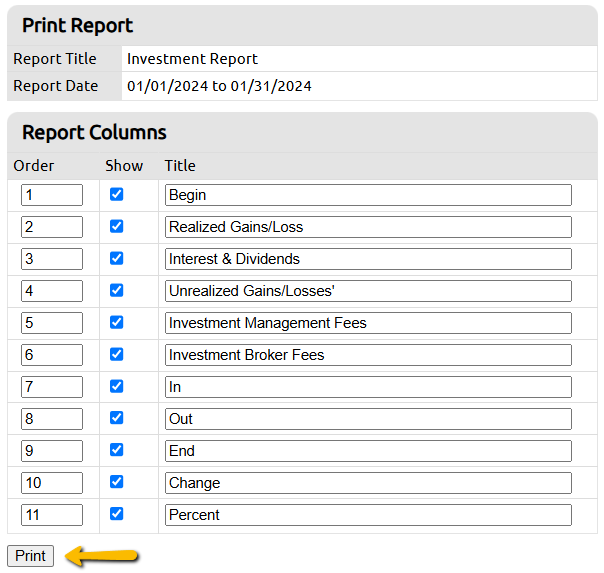604x573 pixels.
Task: Focus the Order field containing 1
Action: tap(52, 195)
